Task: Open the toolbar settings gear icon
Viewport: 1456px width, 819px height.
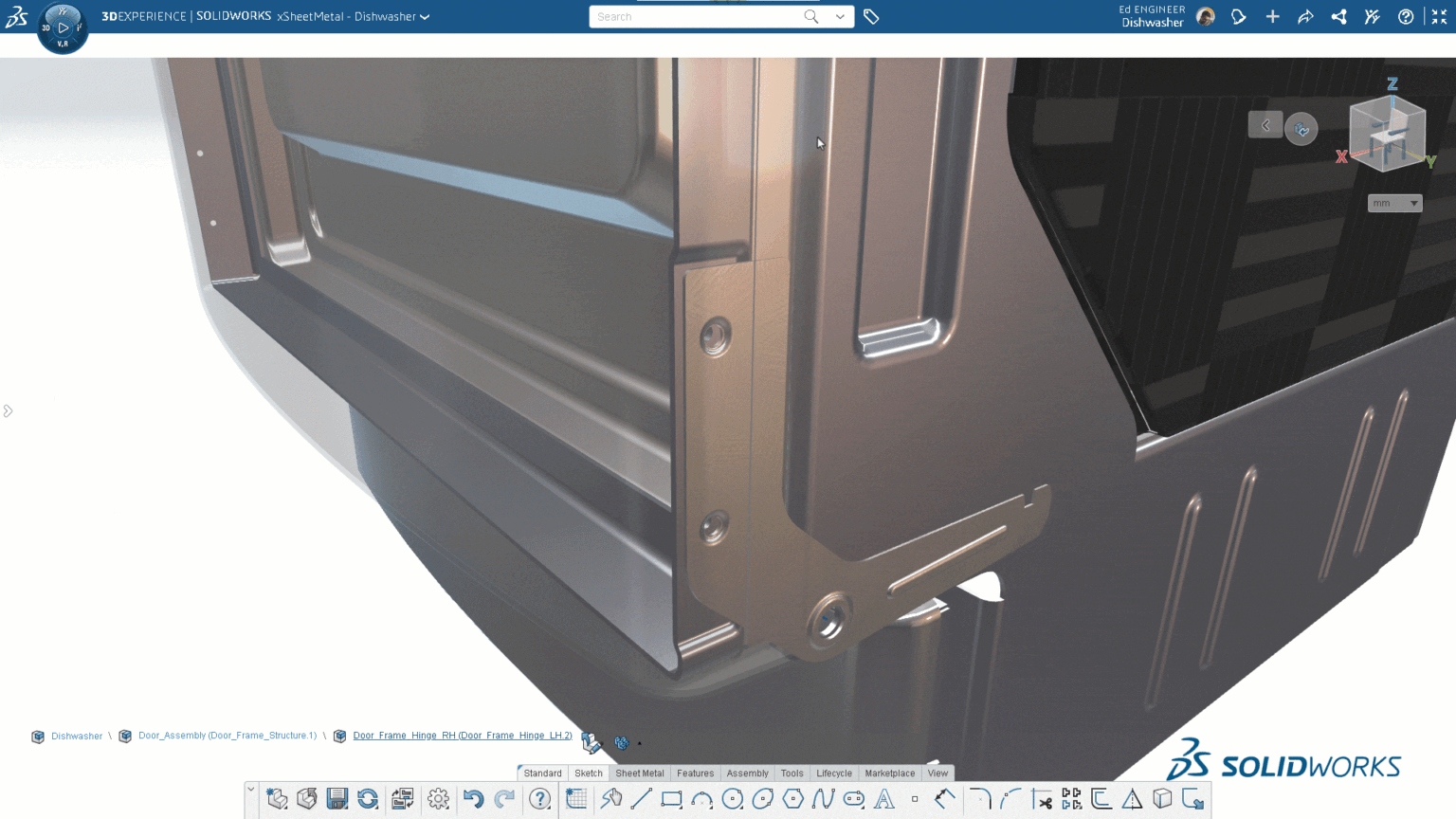Action: click(x=438, y=799)
